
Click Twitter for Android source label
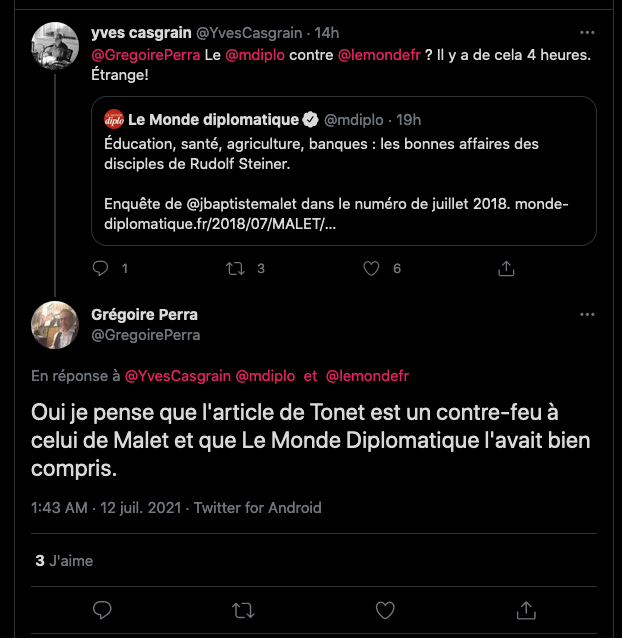click(x=258, y=507)
